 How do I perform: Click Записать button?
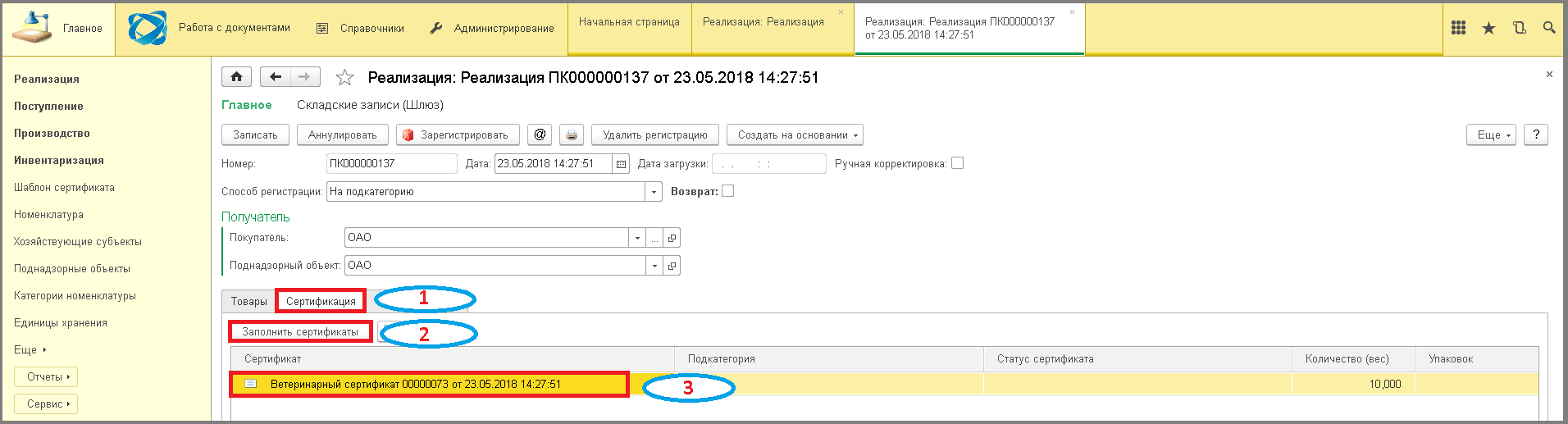point(255,134)
